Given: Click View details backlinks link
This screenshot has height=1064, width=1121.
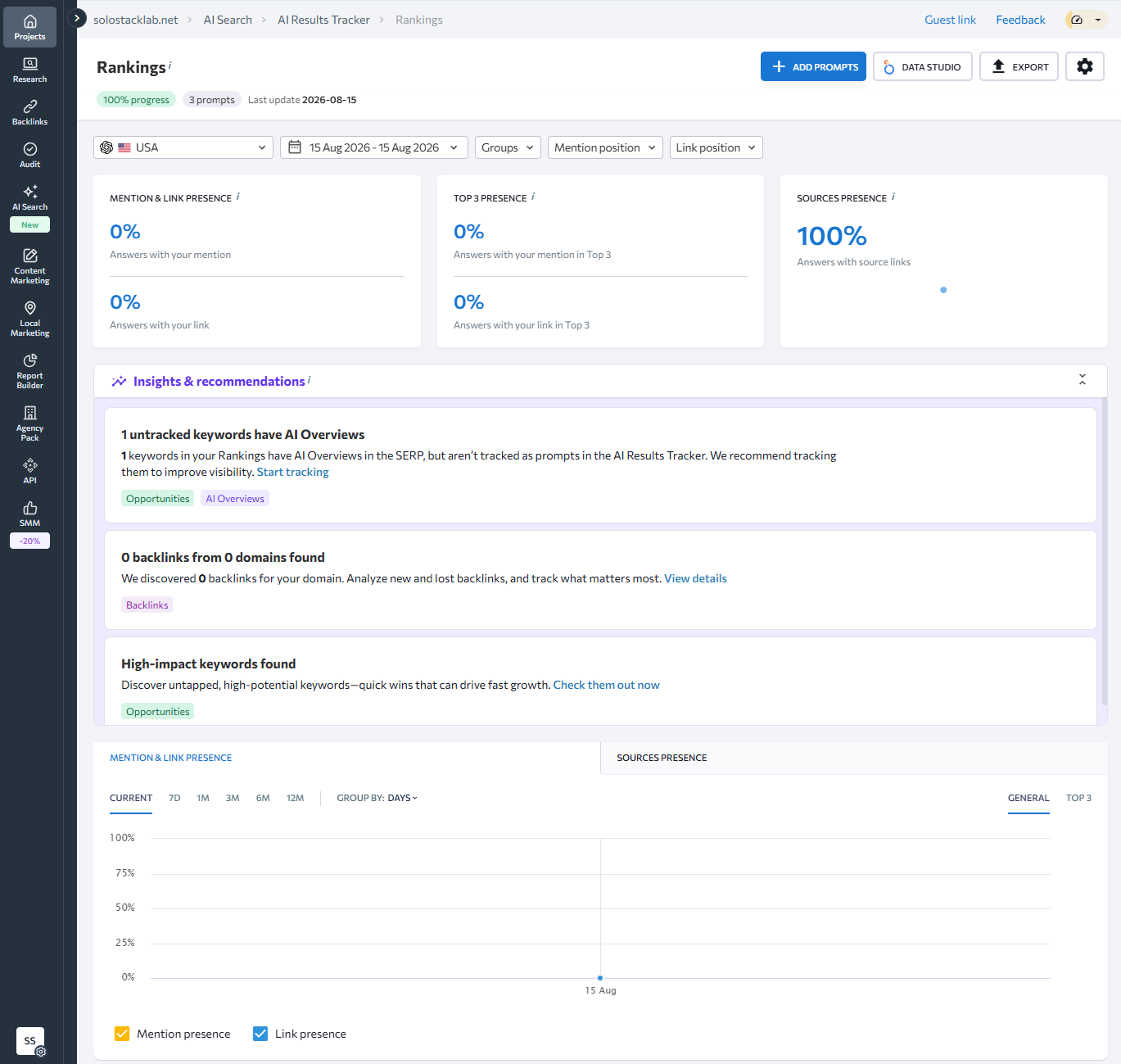Looking at the screenshot, I should [695, 578].
